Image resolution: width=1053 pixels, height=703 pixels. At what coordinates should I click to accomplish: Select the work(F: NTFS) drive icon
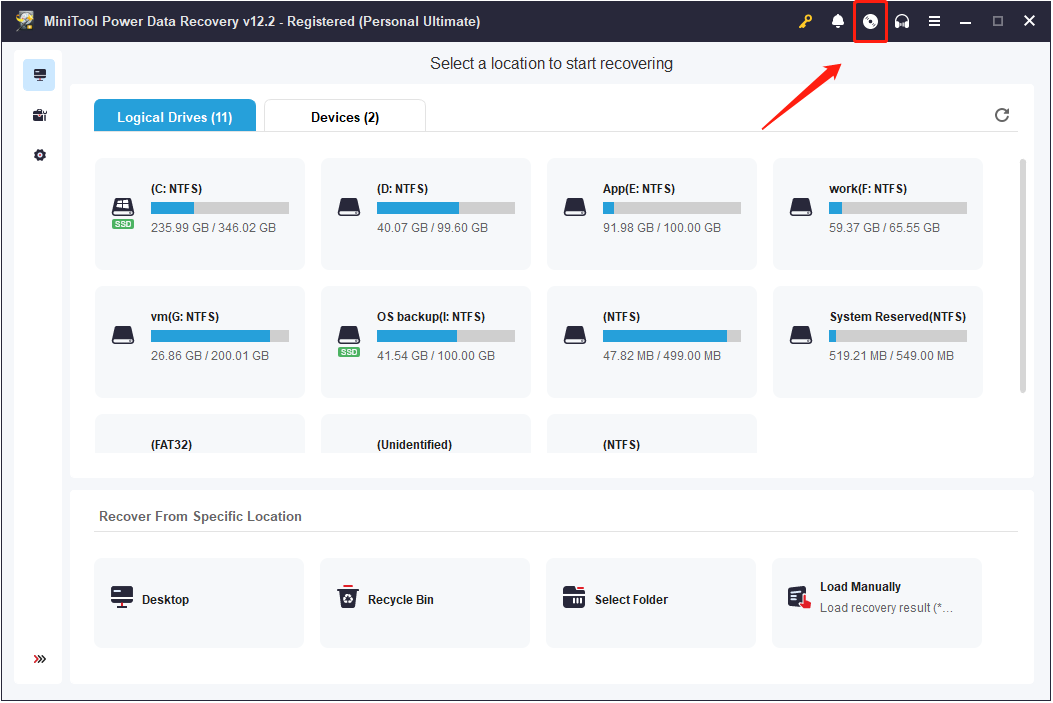[x=800, y=207]
